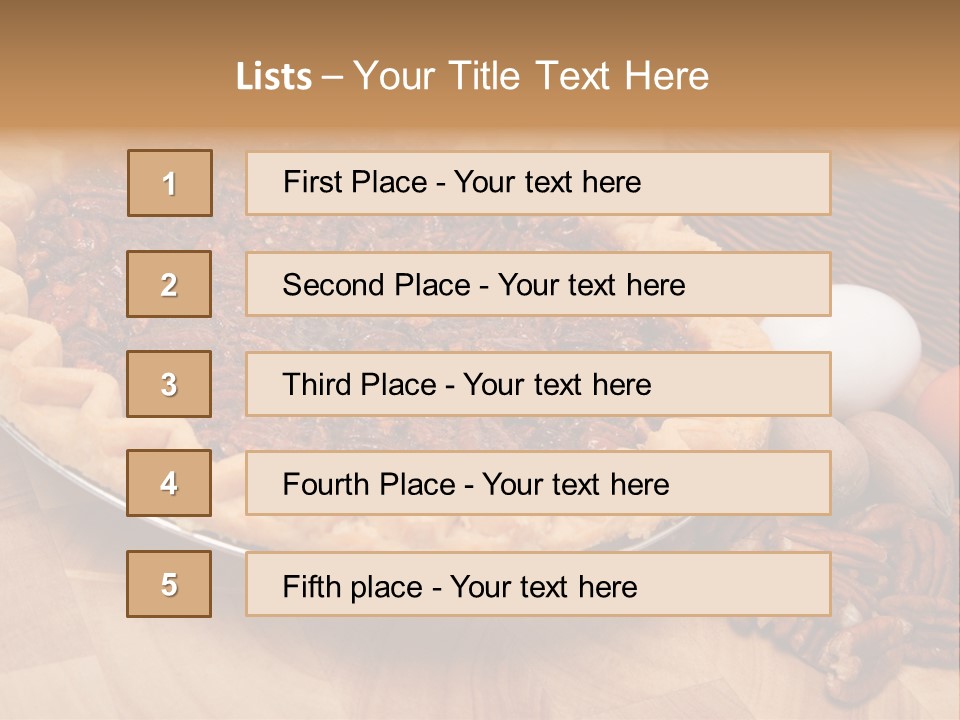Click the pecan nuts at bottom right
The width and height of the screenshot is (960, 720).
tap(880, 600)
